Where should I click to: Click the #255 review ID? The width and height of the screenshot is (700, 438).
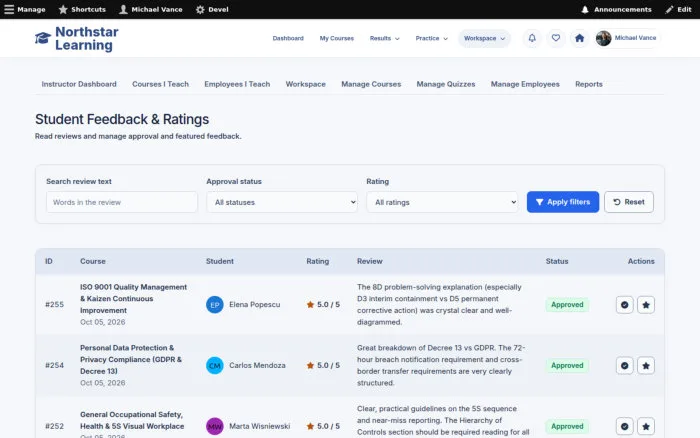(x=54, y=305)
